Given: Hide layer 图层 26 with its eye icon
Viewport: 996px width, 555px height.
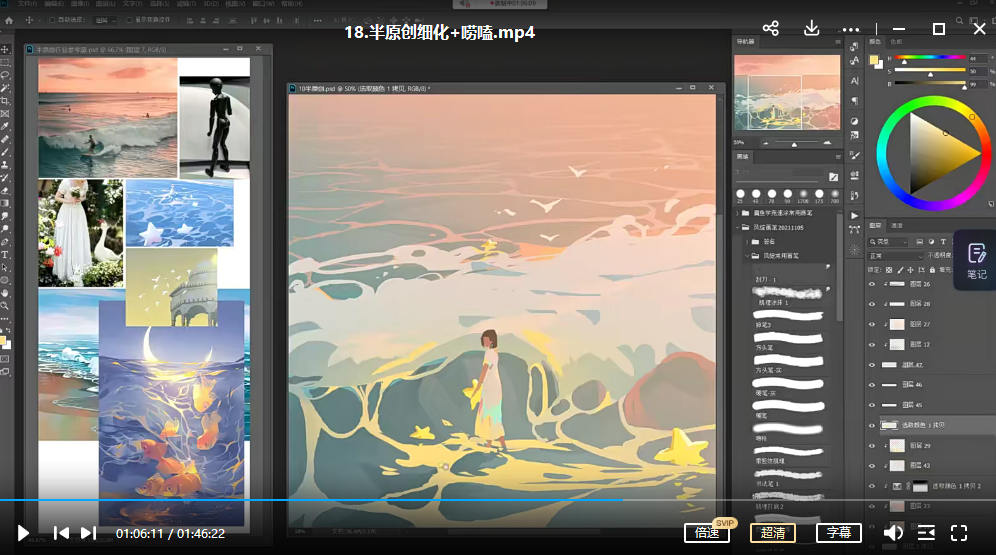Looking at the screenshot, I should pos(871,284).
